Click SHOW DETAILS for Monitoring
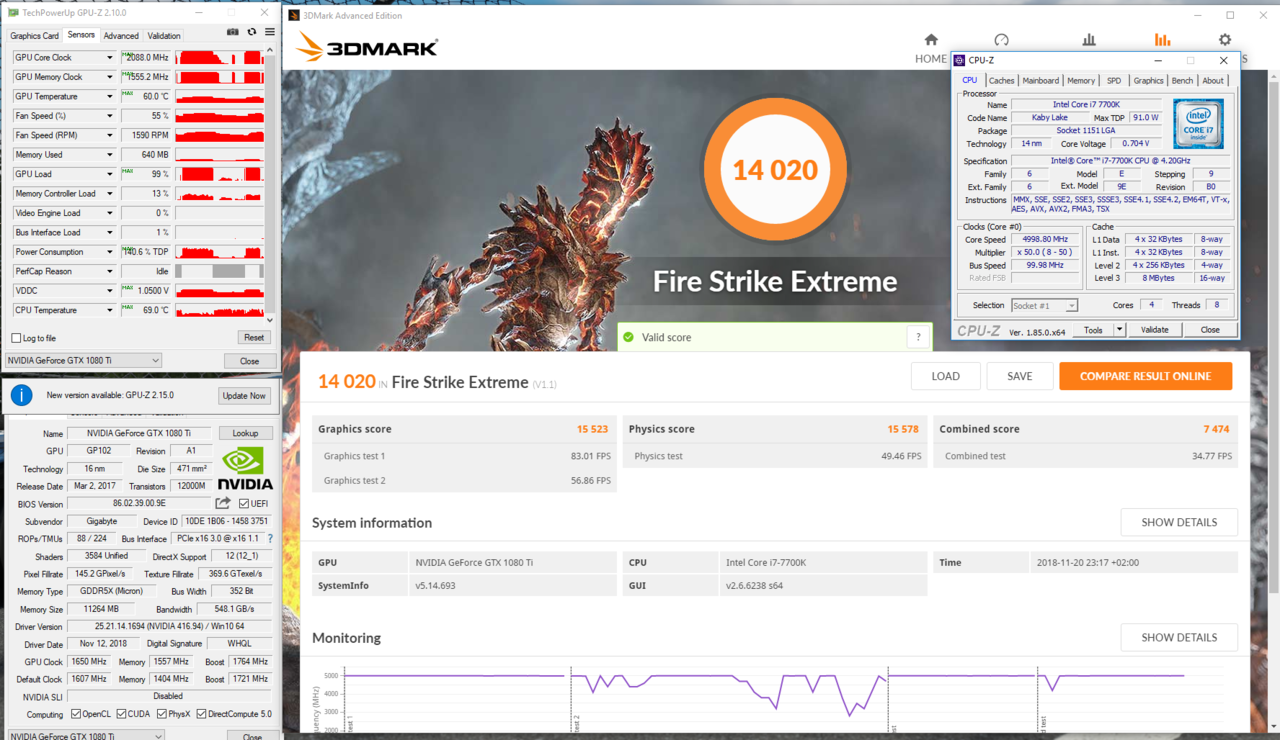1280x740 pixels. point(1179,637)
